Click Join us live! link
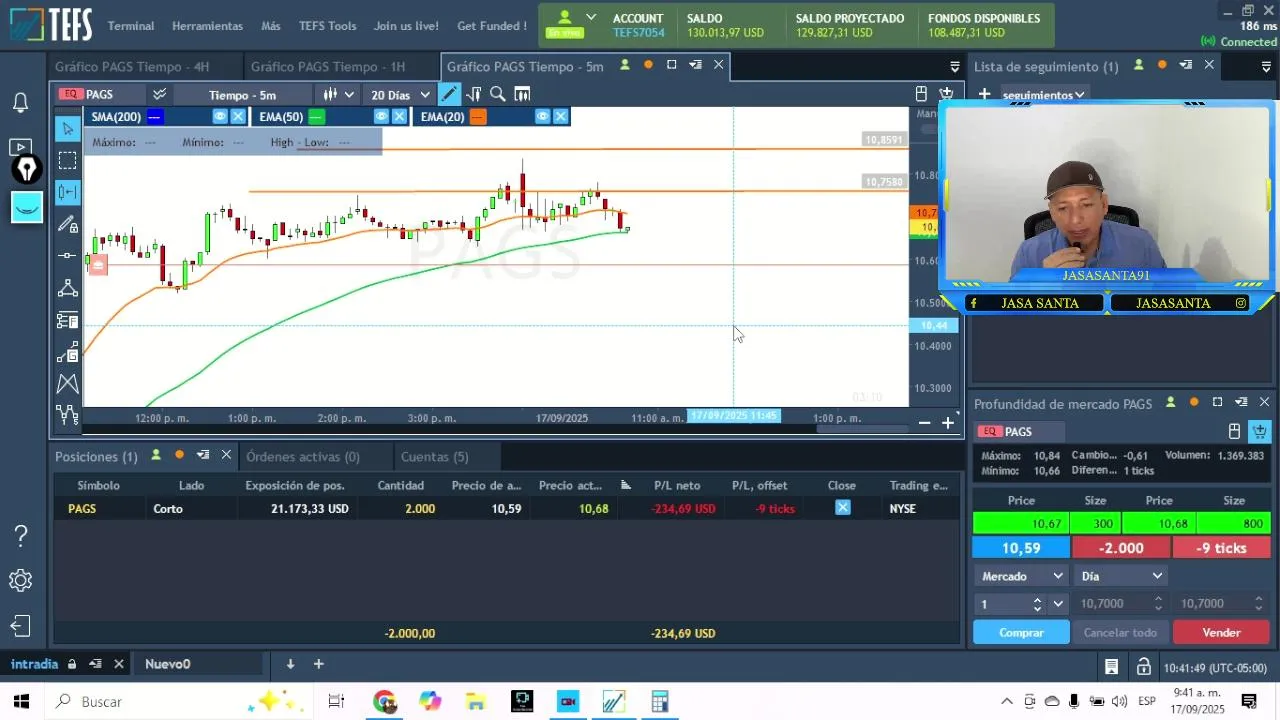 coord(406,26)
